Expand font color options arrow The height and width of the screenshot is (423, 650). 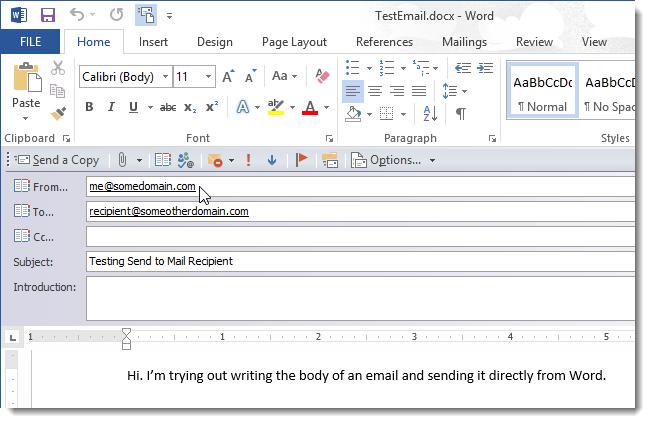click(327, 108)
